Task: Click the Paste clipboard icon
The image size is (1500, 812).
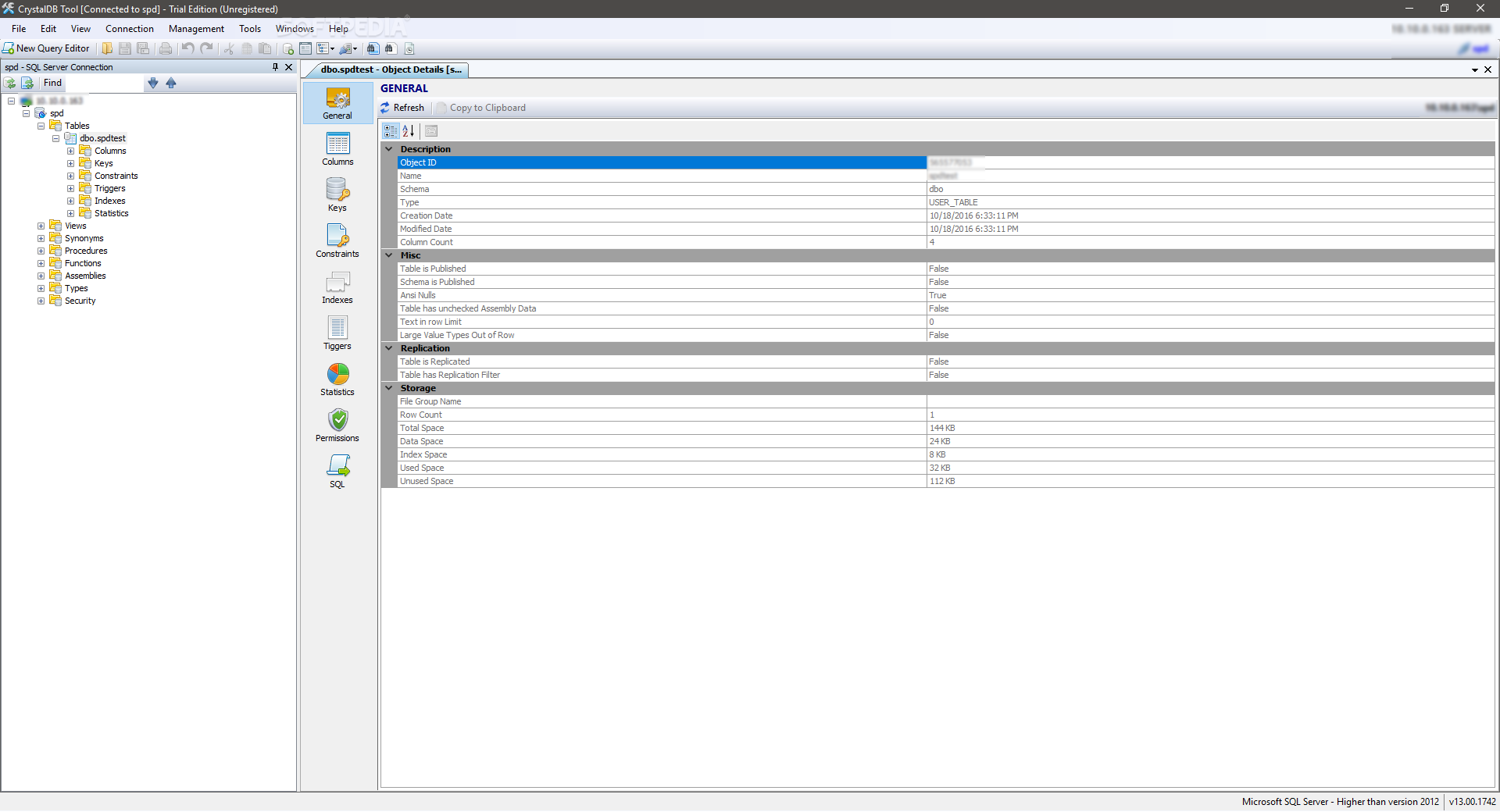Action: point(265,48)
